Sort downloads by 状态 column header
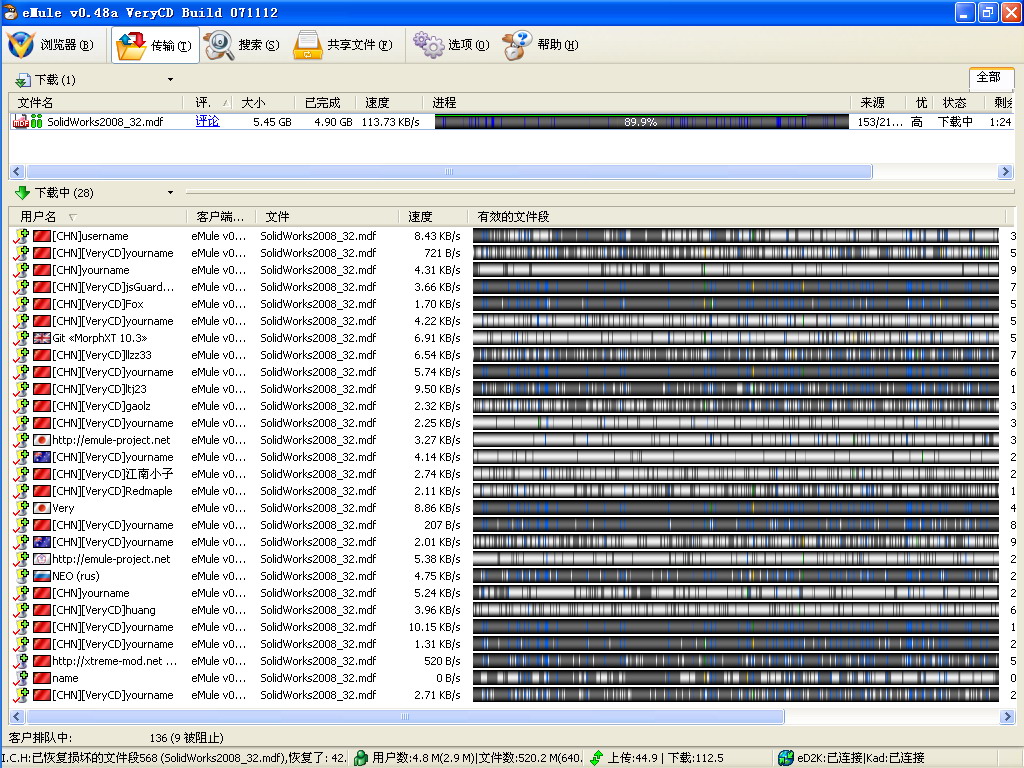1024x768 pixels. tap(959, 103)
